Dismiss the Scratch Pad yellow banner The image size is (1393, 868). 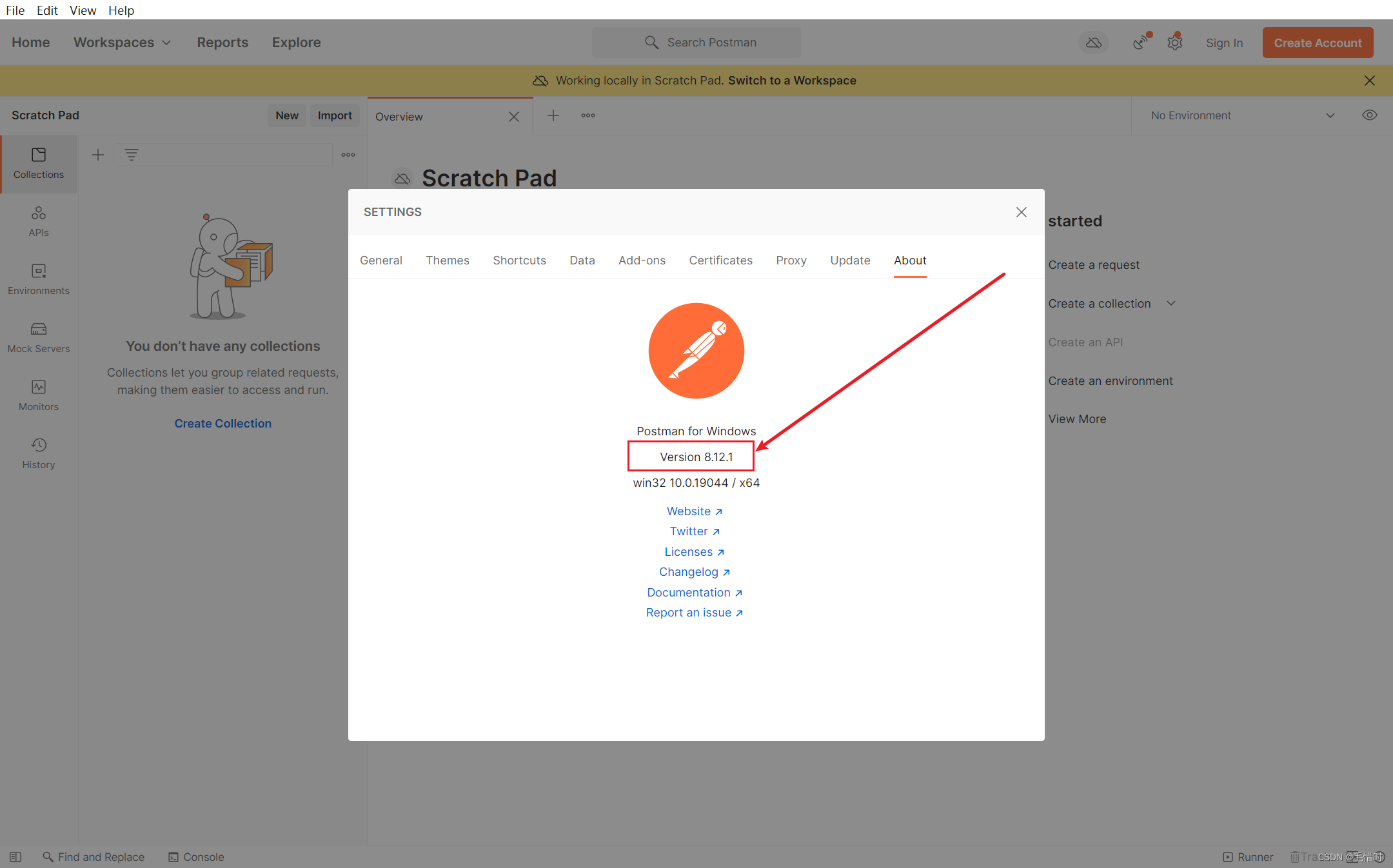click(1370, 81)
